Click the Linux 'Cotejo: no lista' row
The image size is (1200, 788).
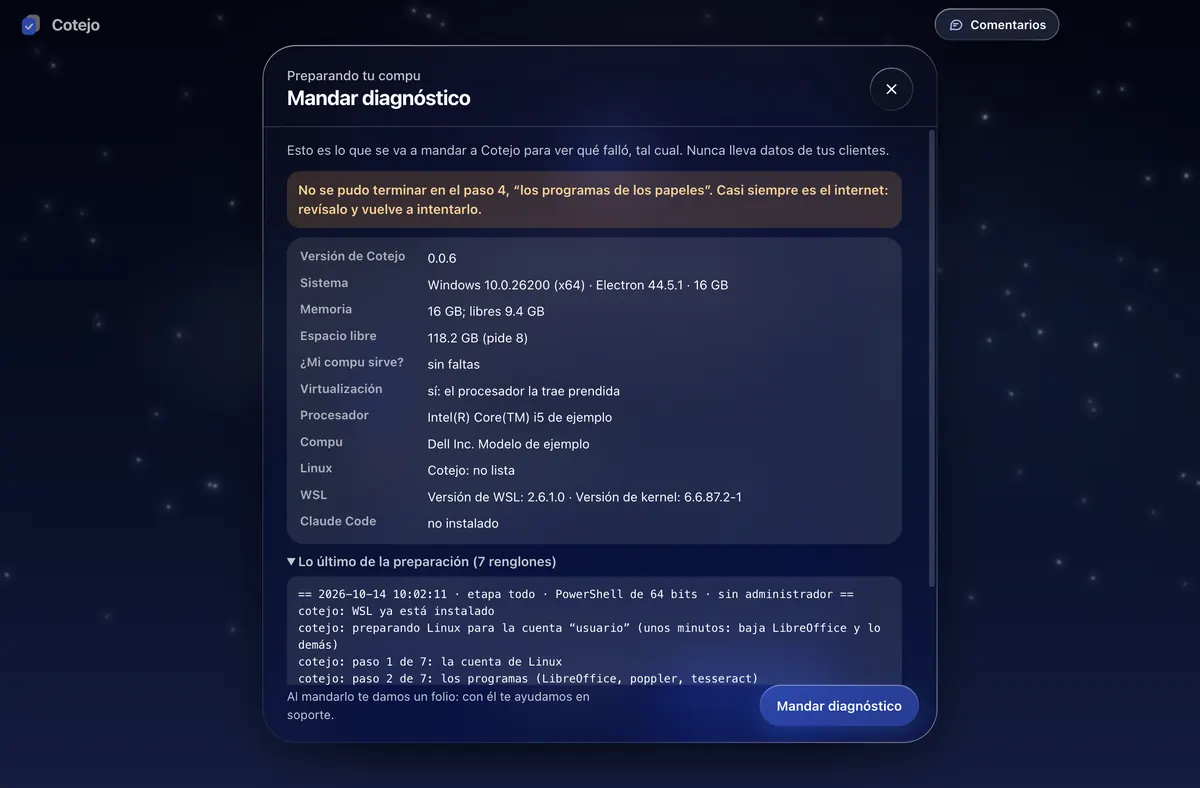point(594,470)
